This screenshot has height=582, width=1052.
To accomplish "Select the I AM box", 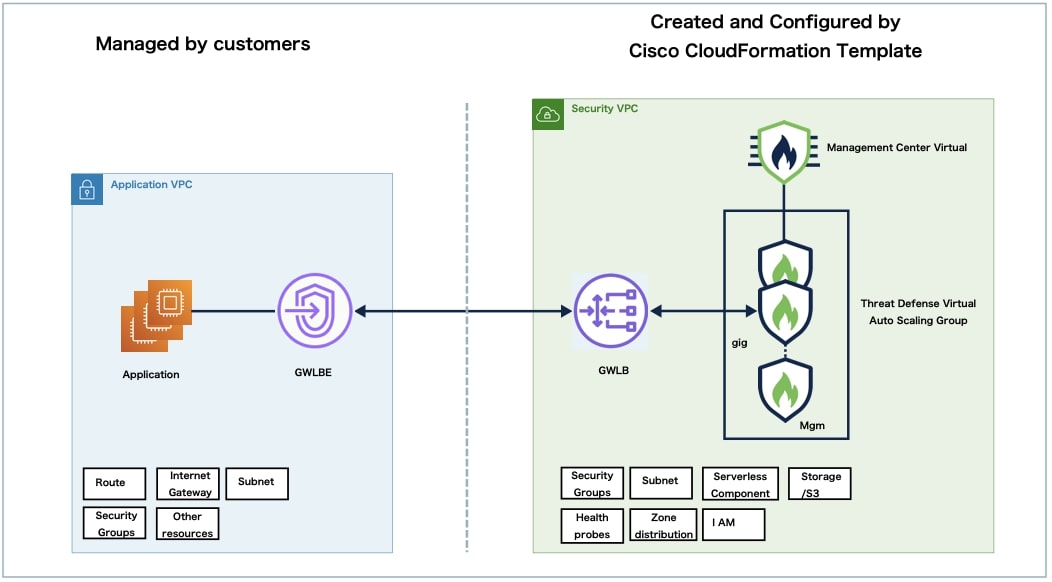I will pyautogui.click(x=734, y=524).
